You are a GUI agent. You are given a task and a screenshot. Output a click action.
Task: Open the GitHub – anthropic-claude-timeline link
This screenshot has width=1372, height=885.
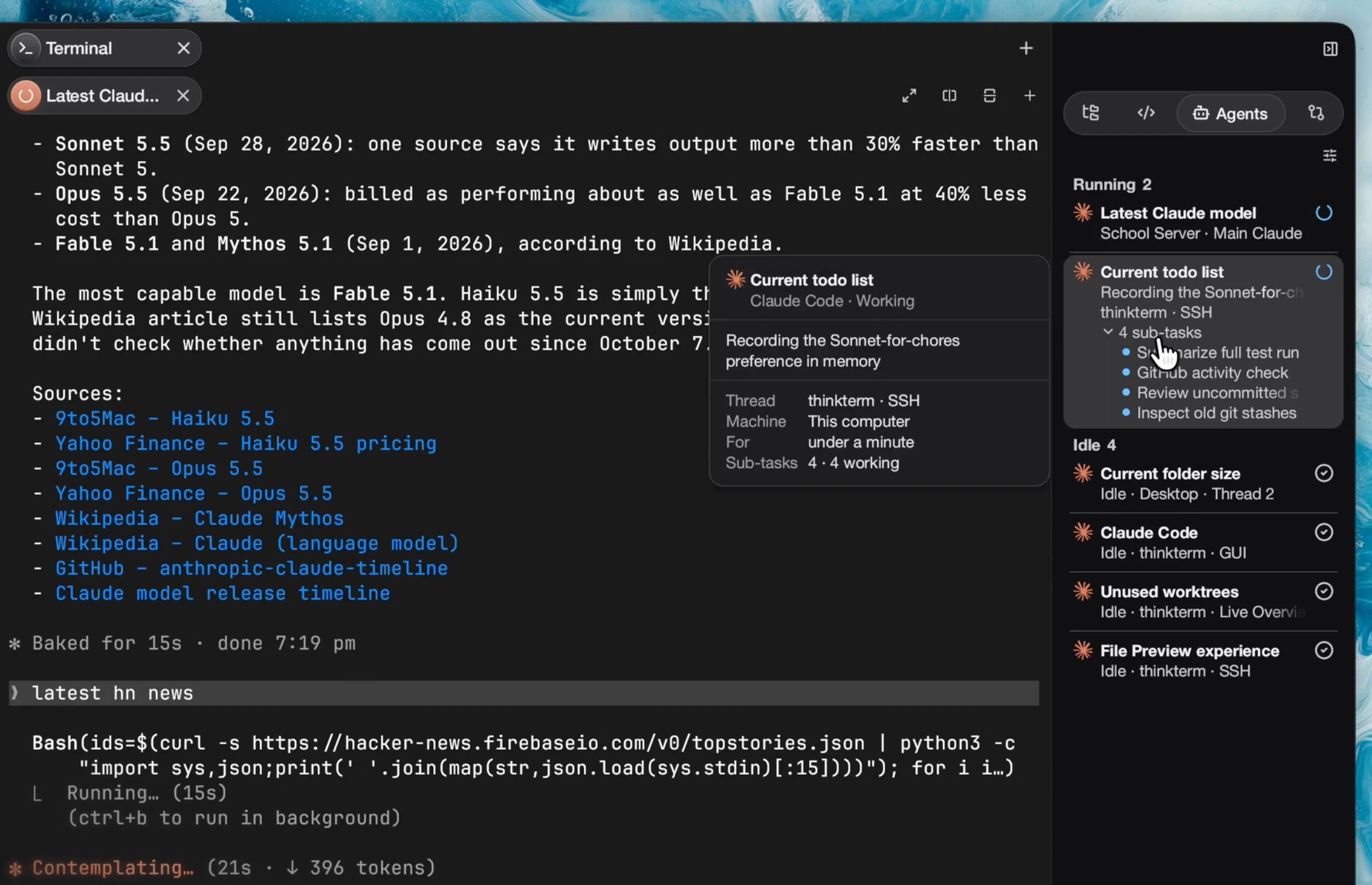point(252,568)
